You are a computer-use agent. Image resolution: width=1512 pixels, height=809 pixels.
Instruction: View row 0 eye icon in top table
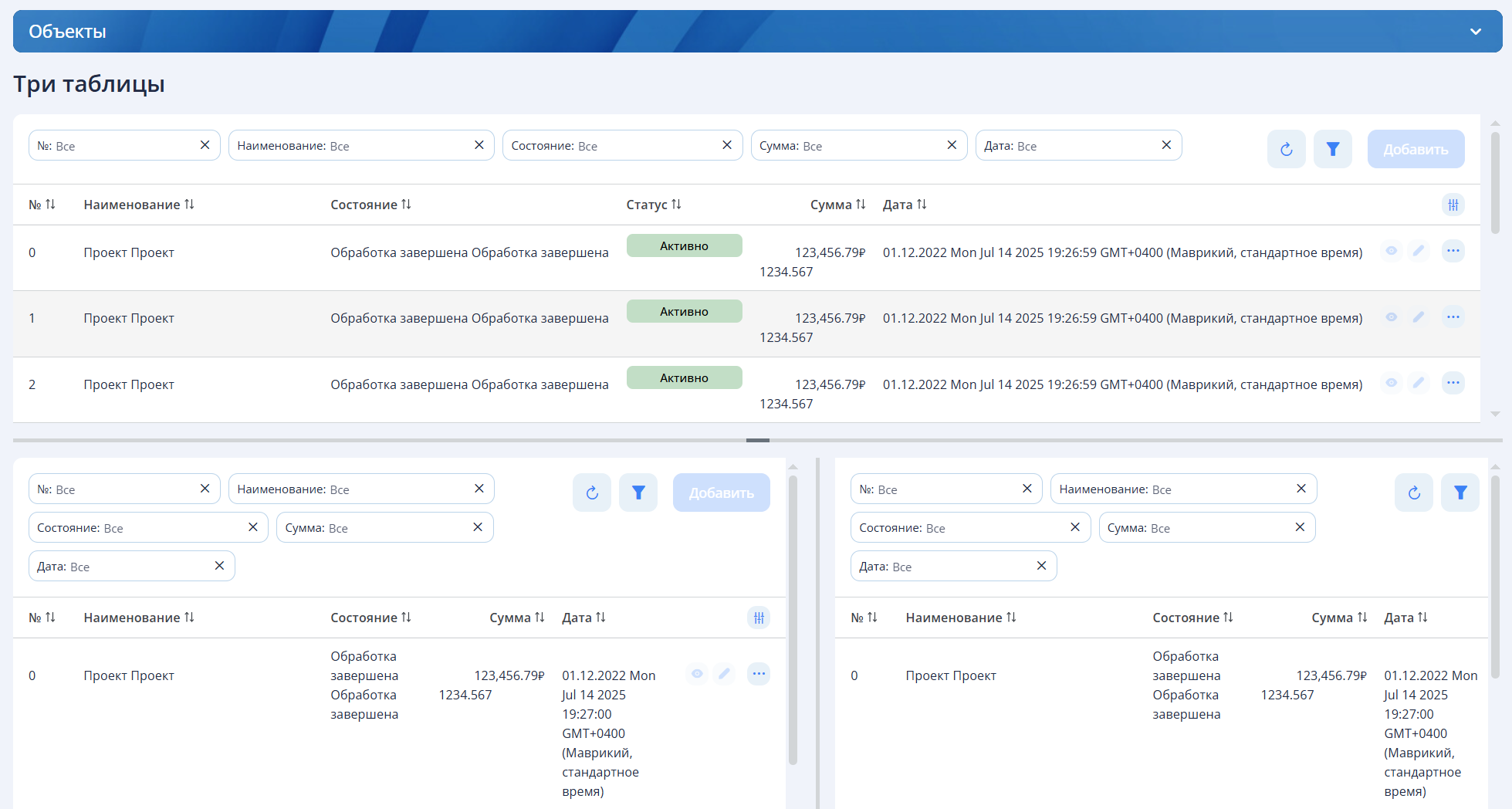[x=1391, y=251]
